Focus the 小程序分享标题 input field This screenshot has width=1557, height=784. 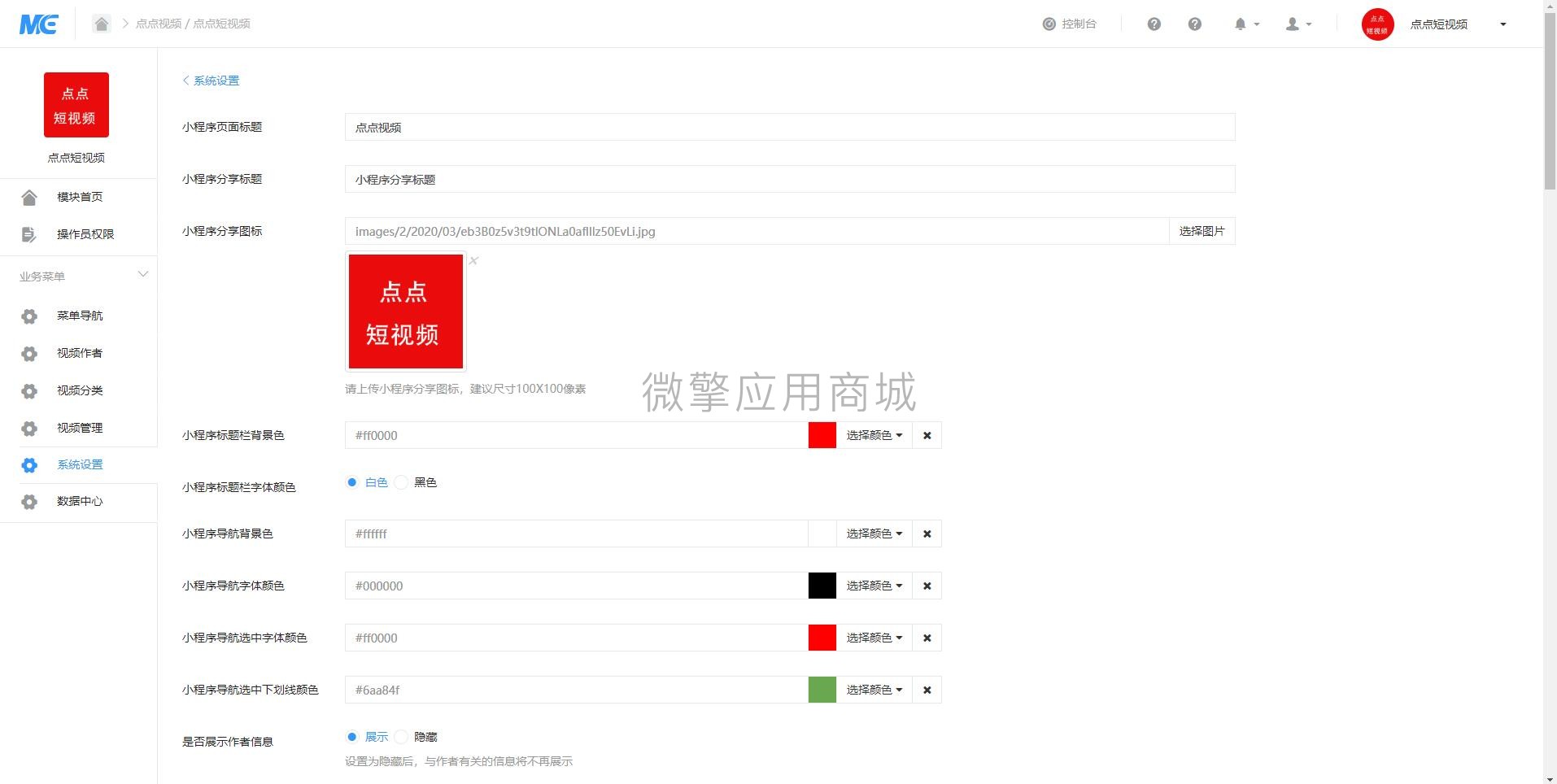790,179
